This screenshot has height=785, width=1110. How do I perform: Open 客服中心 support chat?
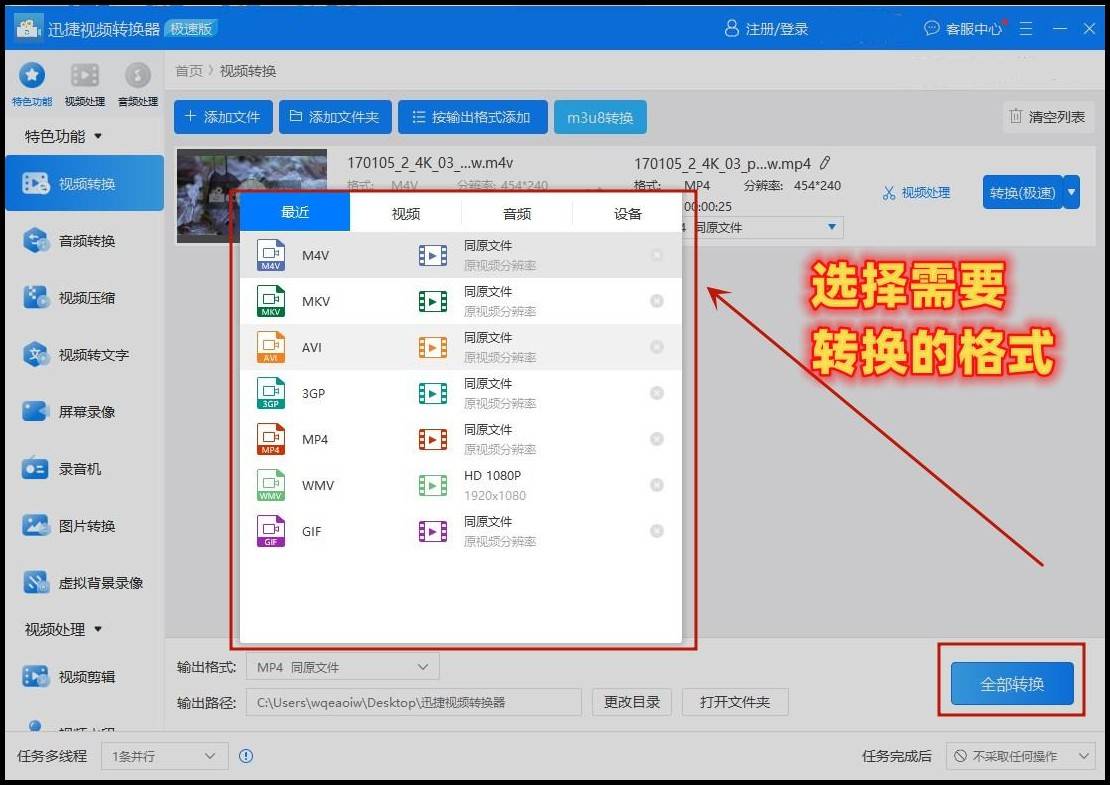(x=963, y=29)
